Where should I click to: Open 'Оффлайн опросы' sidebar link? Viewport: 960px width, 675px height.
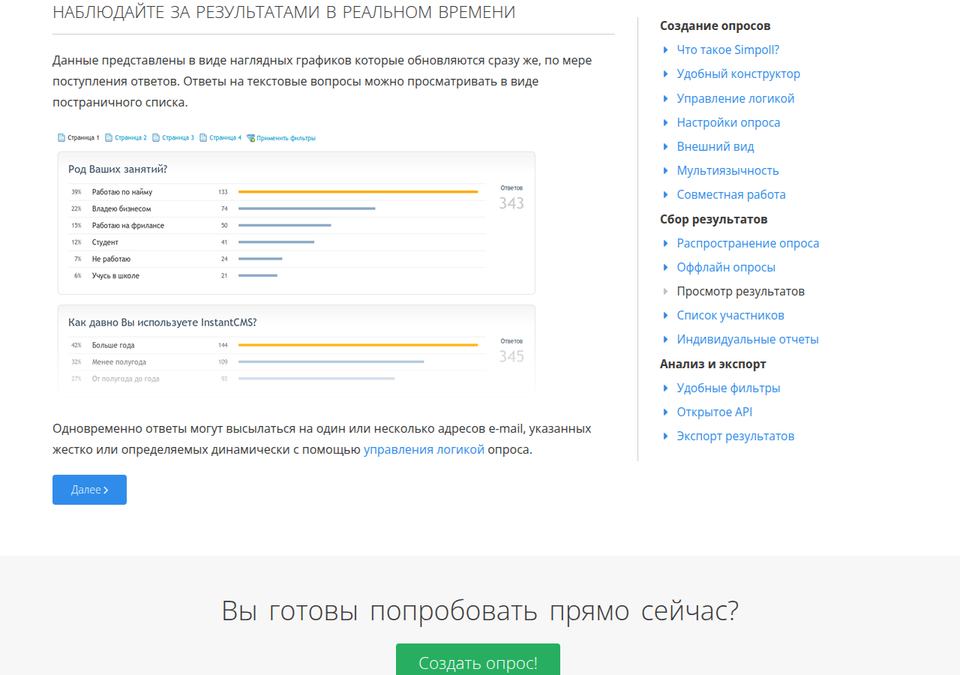726,267
